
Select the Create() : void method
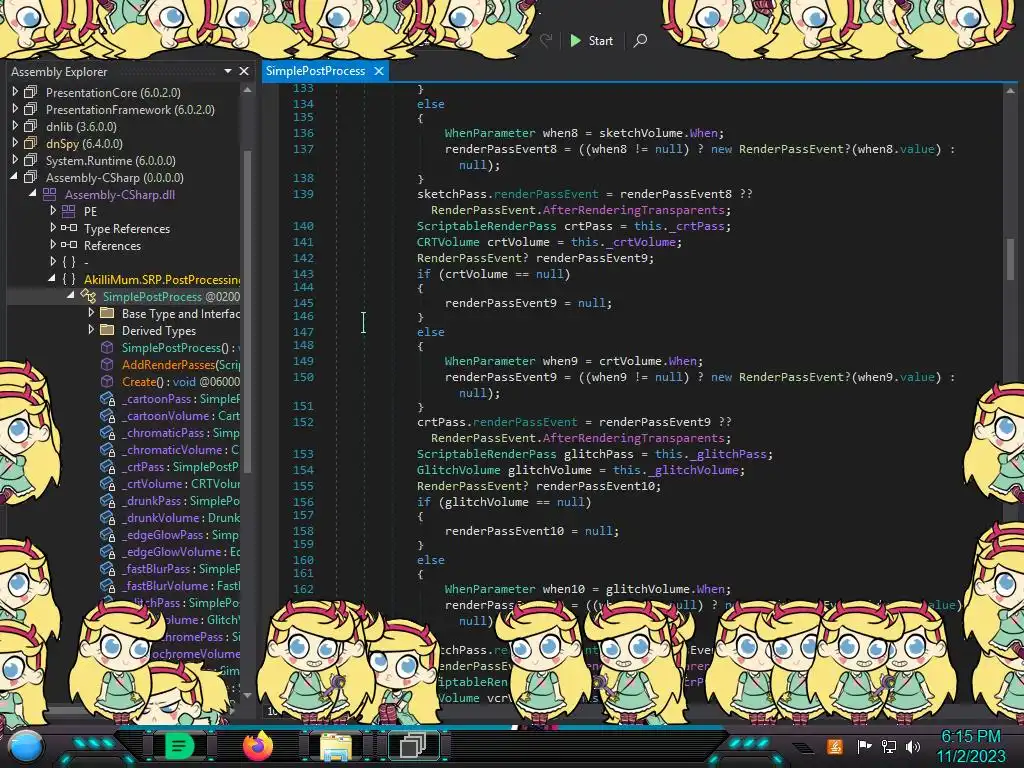(x=181, y=381)
